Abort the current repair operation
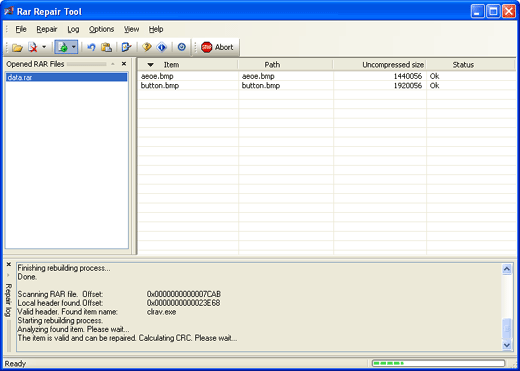 click(217, 47)
